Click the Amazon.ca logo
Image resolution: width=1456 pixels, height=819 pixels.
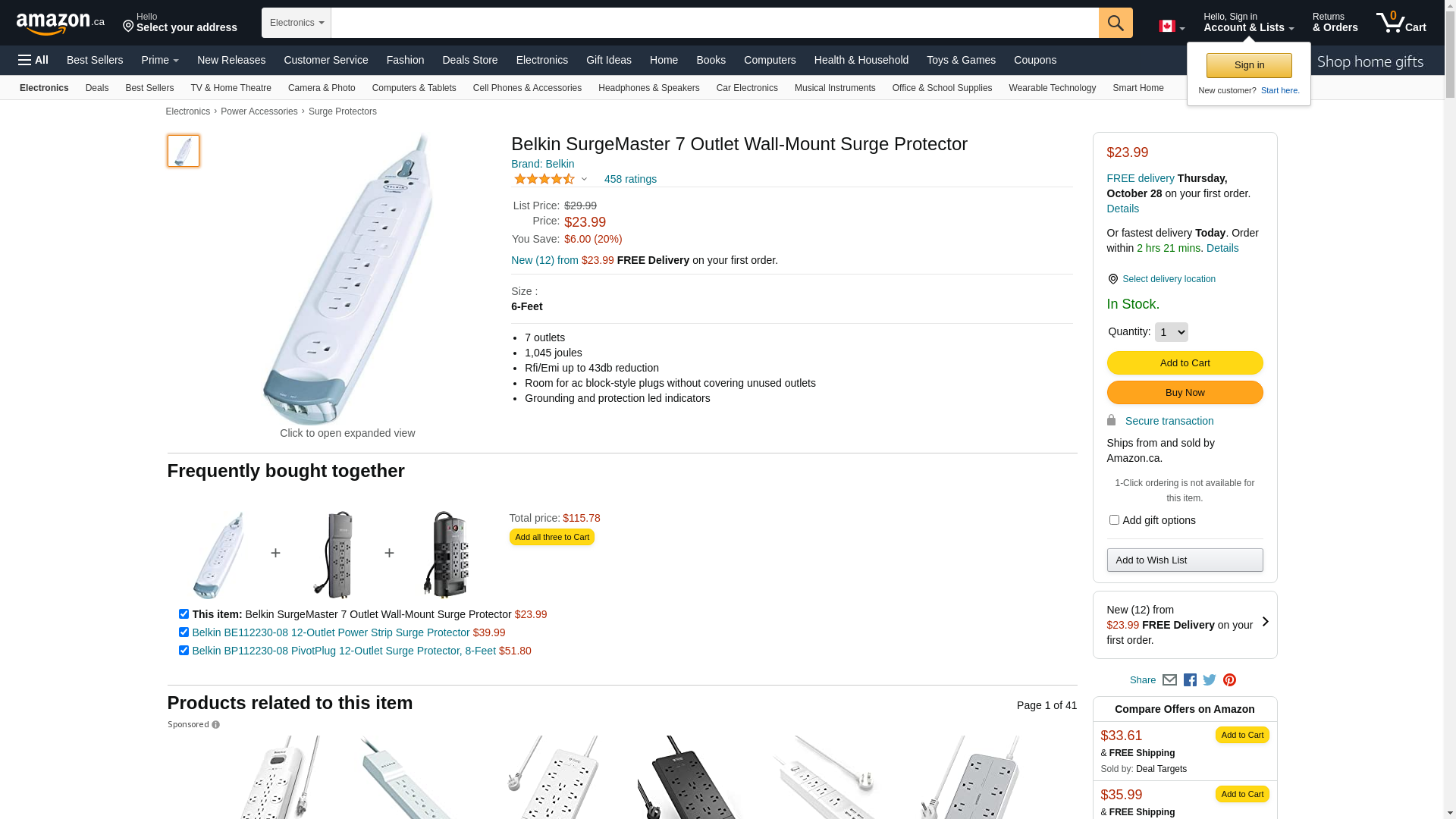point(61,24)
